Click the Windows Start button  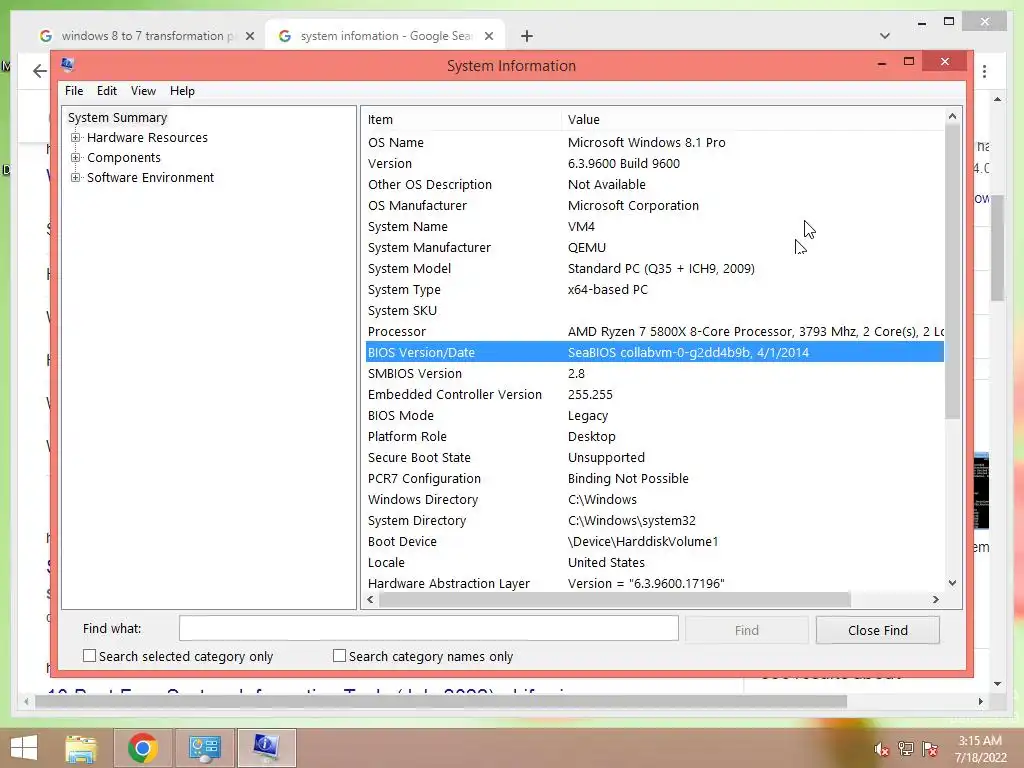tap(24, 748)
